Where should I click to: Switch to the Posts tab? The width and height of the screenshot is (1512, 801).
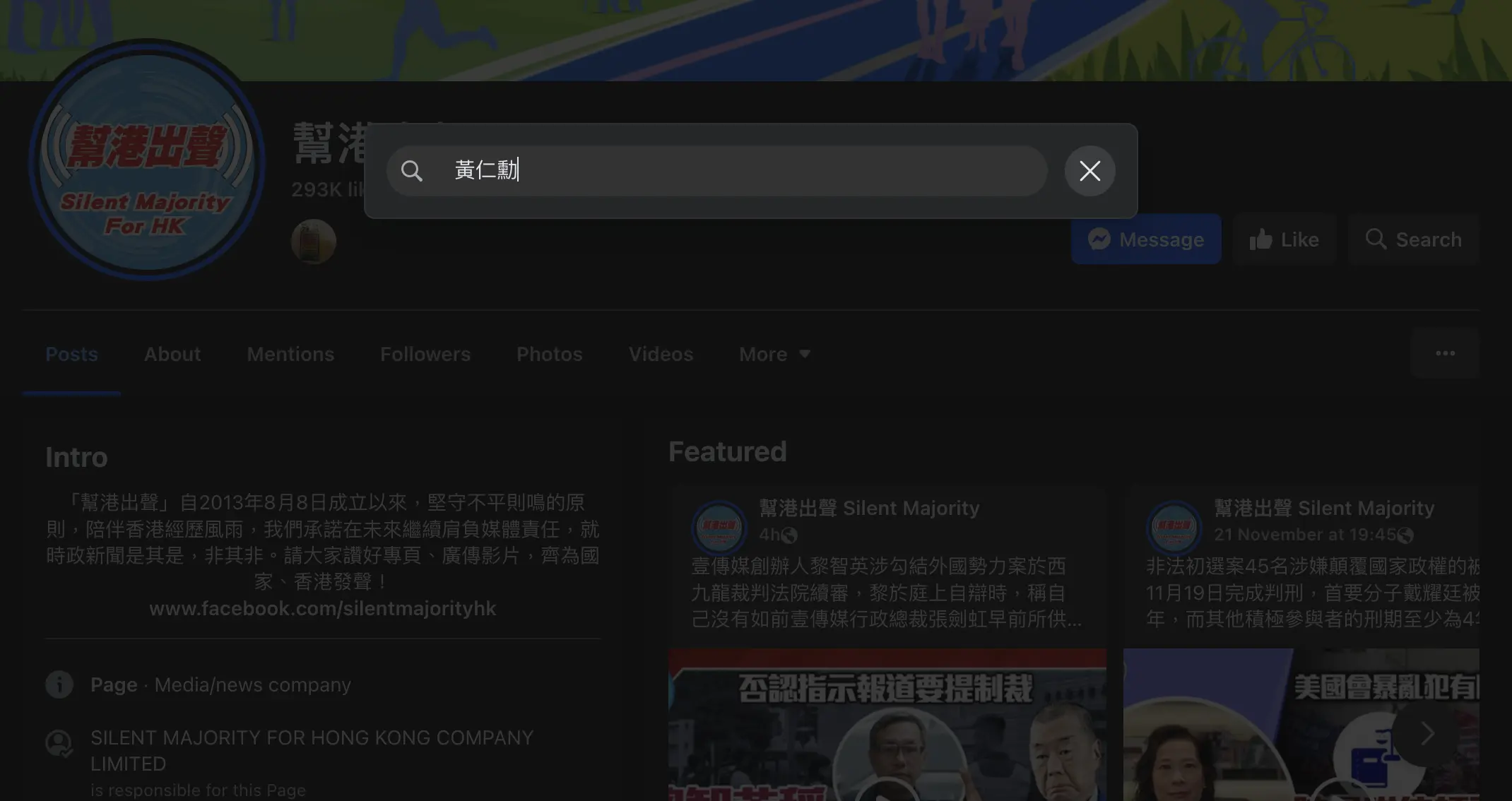71,354
